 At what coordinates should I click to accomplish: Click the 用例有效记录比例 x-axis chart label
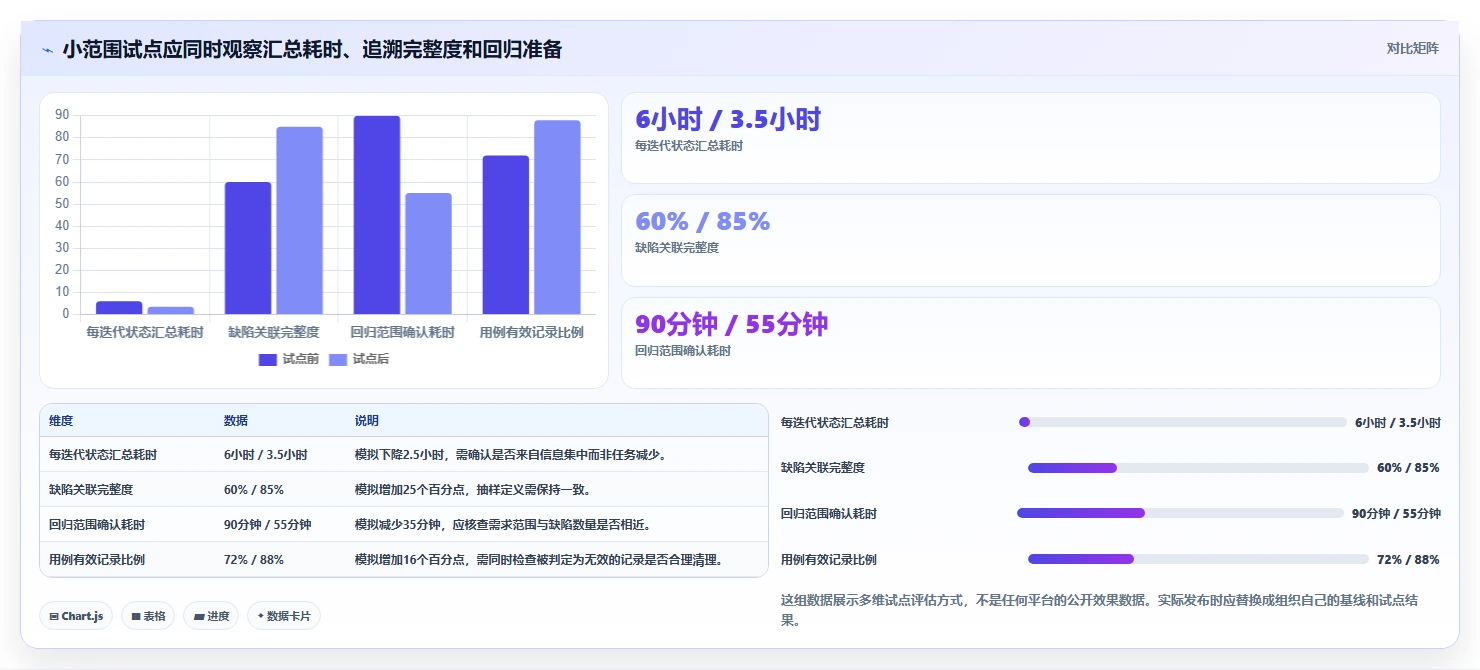pos(532,332)
